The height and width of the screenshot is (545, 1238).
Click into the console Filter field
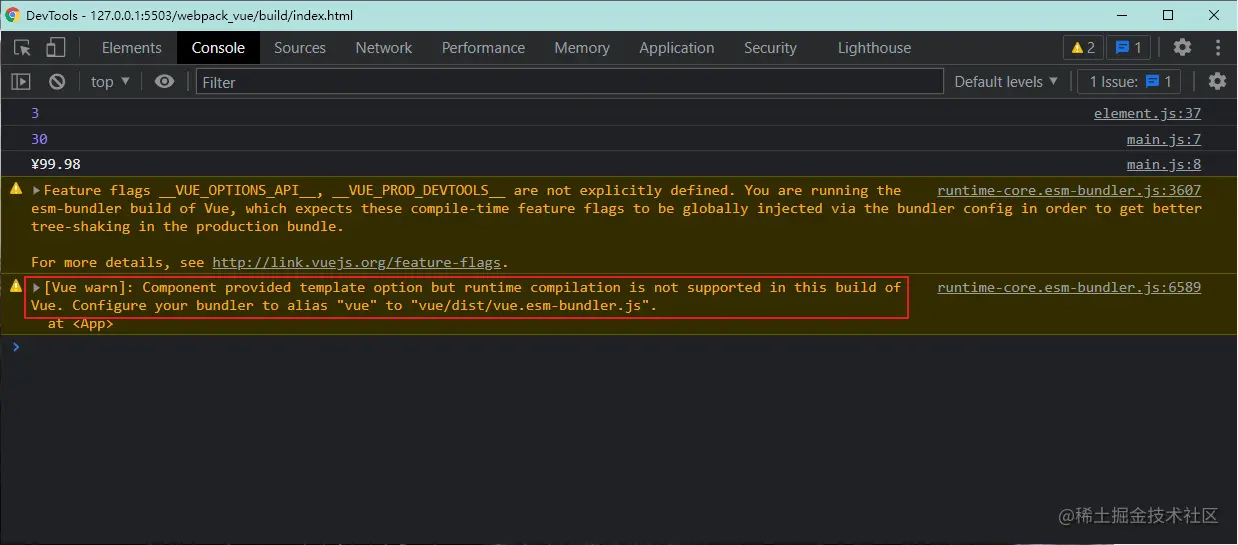[569, 82]
